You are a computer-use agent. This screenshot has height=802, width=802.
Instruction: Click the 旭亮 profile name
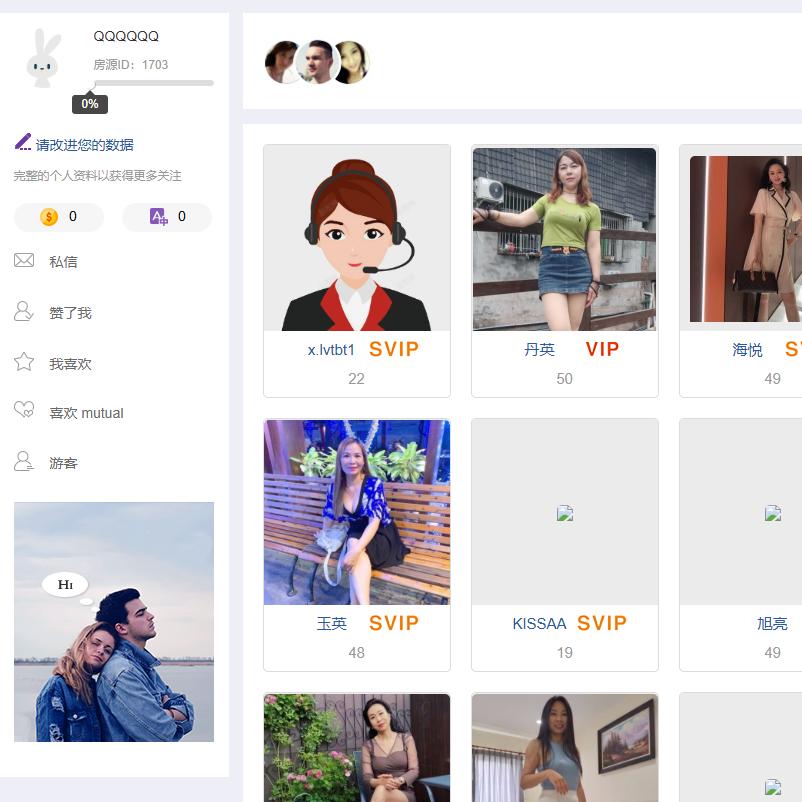coord(772,623)
